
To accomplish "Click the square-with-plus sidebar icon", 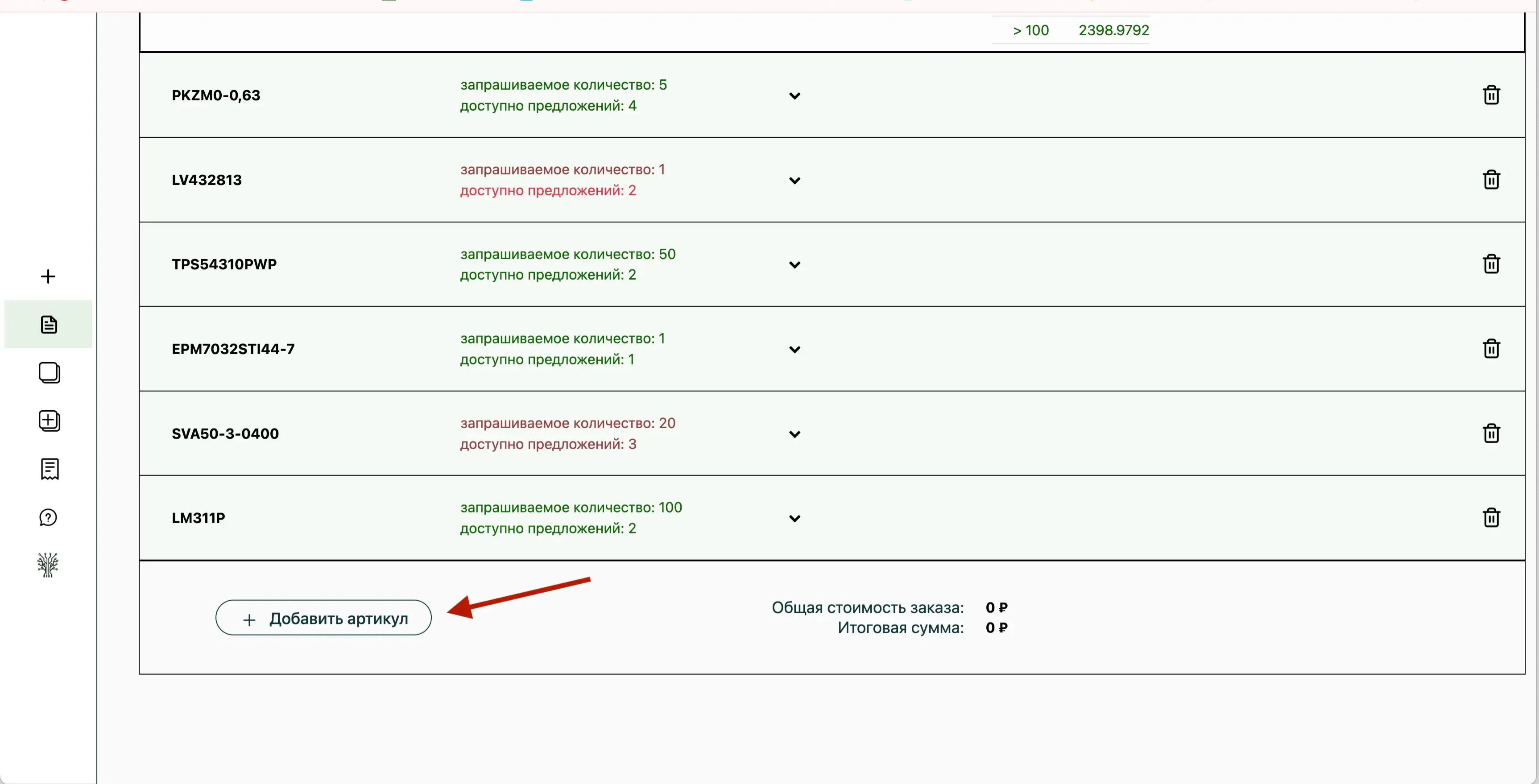I will [49, 421].
